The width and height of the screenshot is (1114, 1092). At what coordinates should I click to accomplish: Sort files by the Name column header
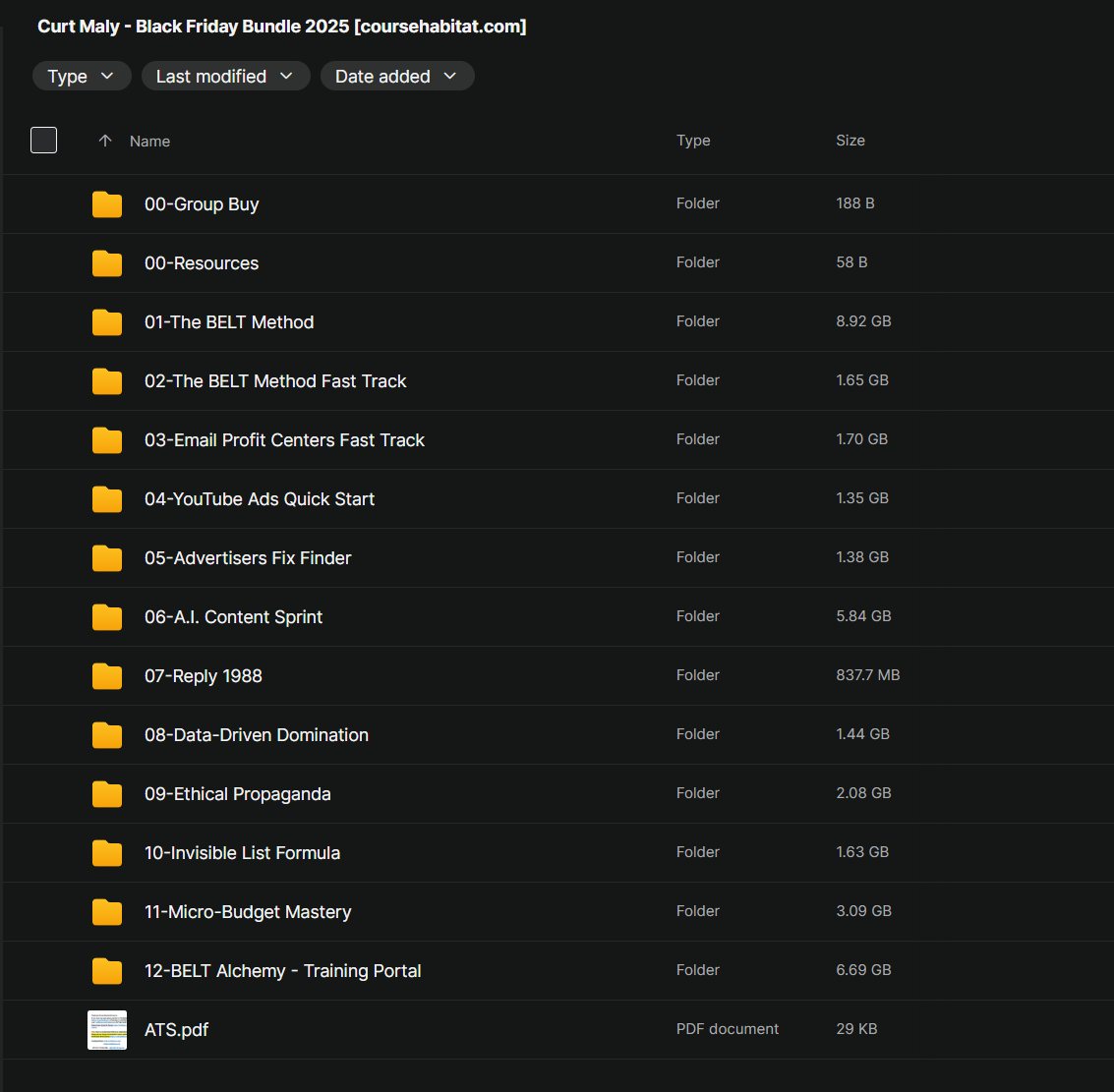(149, 142)
